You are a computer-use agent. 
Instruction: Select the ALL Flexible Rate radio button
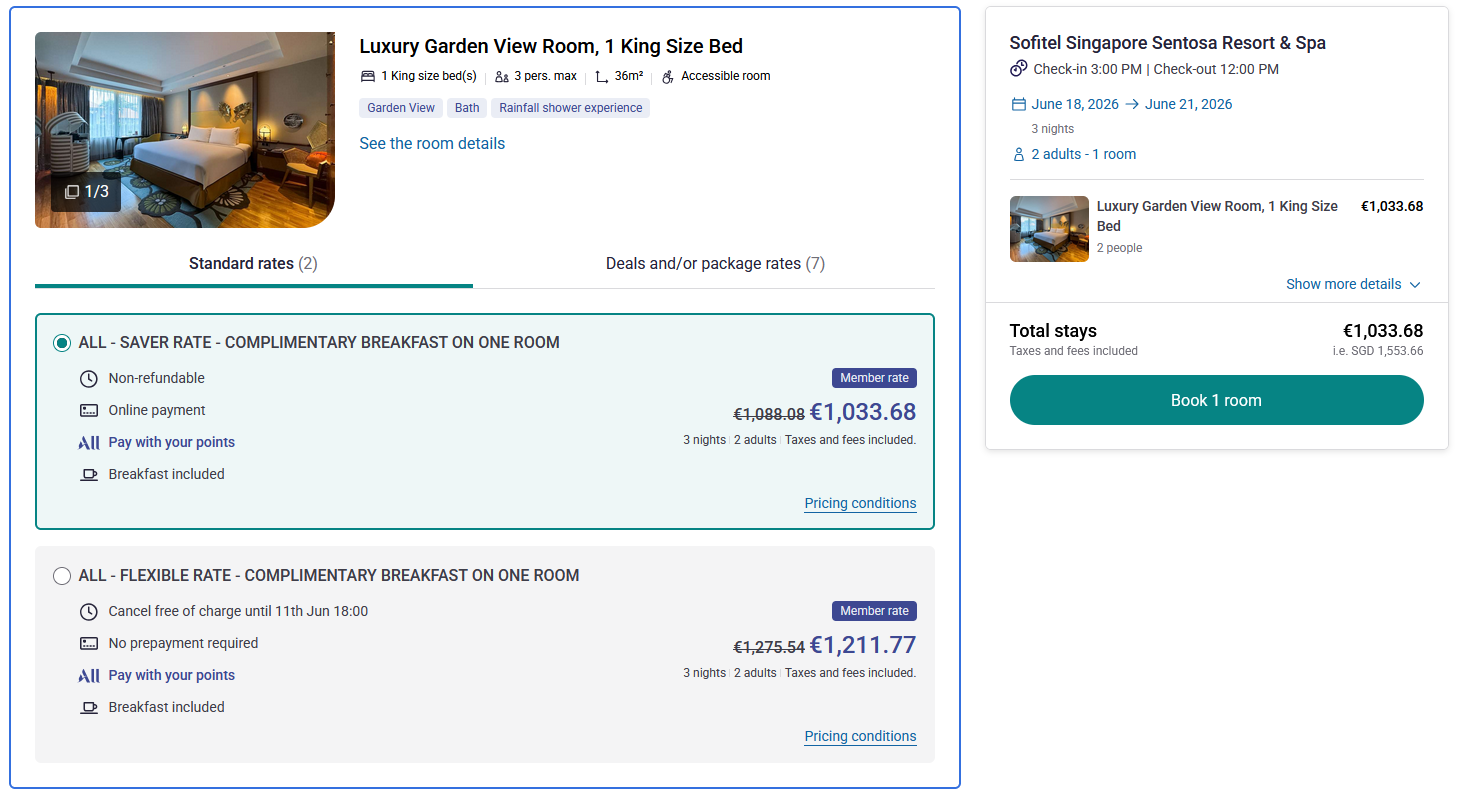point(62,576)
